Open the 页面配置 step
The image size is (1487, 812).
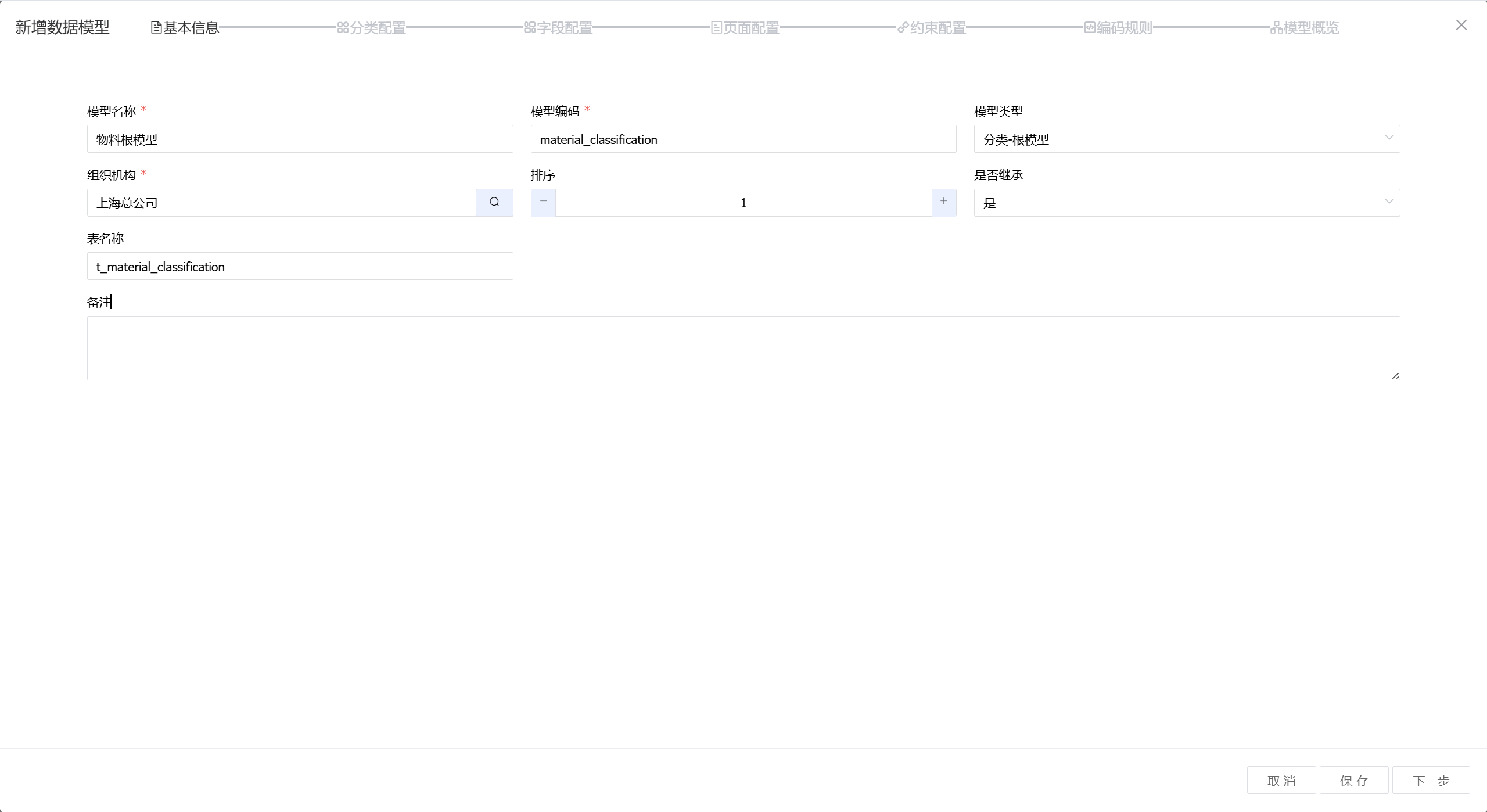pos(745,27)
